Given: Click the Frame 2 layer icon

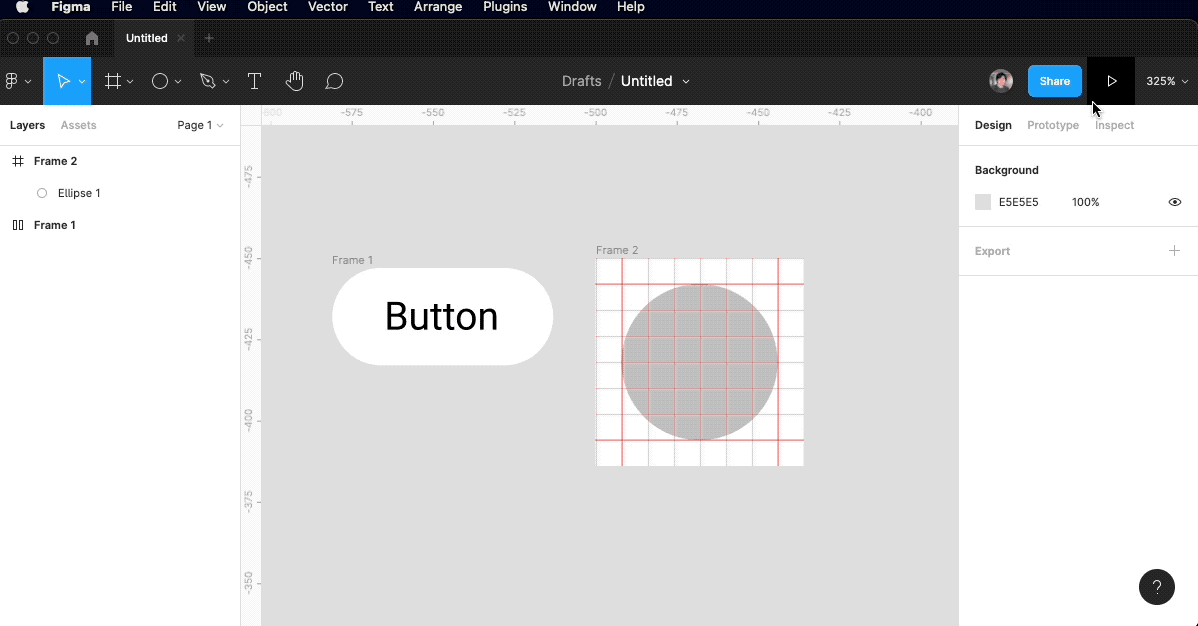Looking at the screenshot, I should coord(18,161).
